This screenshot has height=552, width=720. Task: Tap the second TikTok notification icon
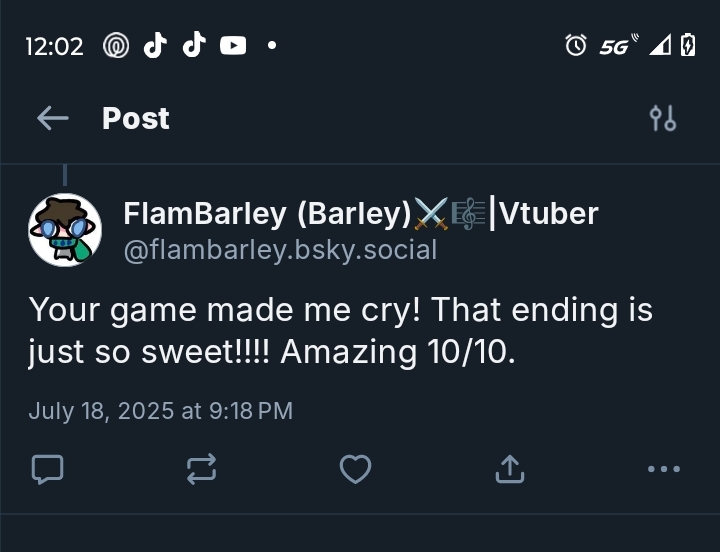point(194,45)
